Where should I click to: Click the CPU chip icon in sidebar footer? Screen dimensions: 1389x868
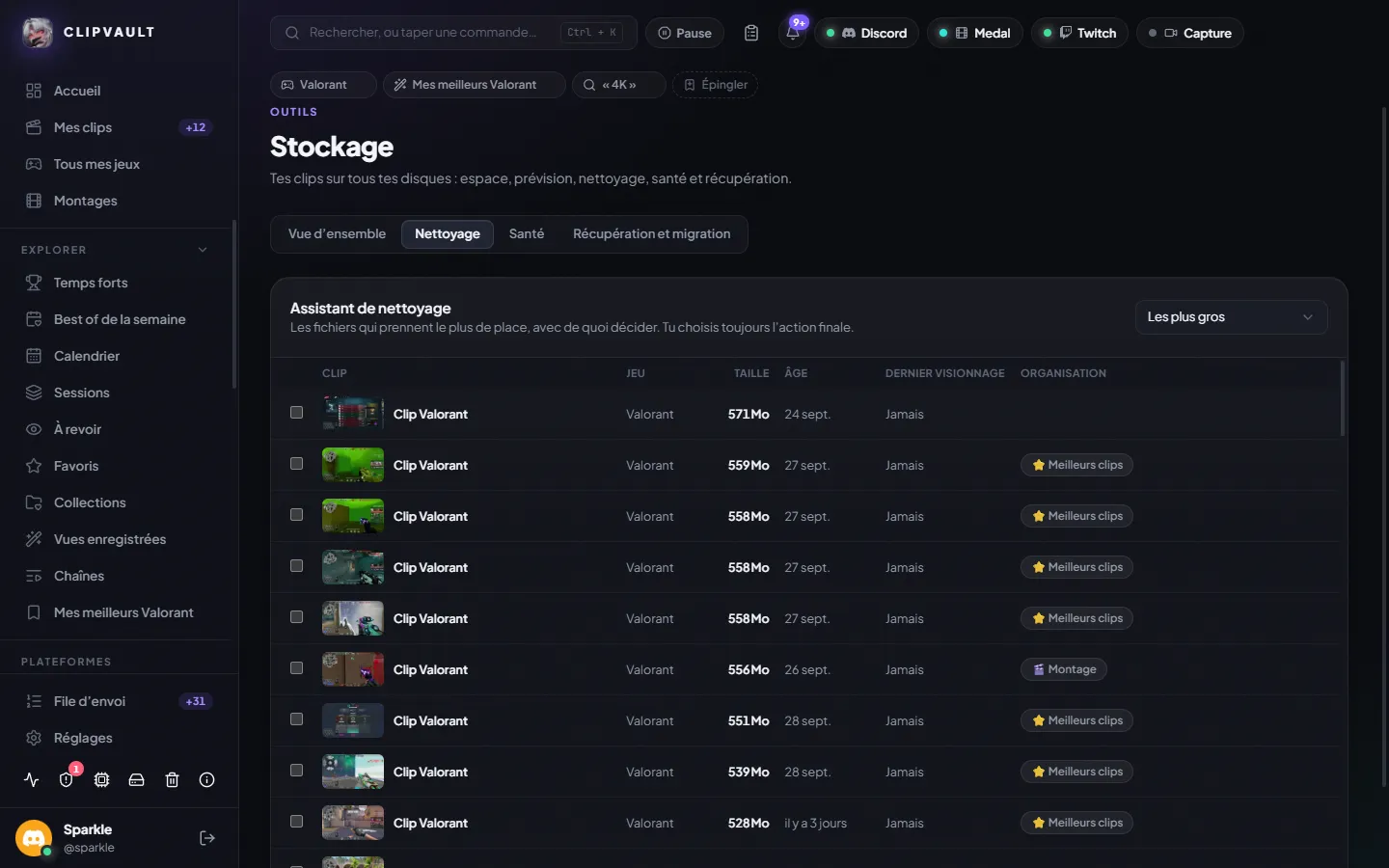pos(101,780)
